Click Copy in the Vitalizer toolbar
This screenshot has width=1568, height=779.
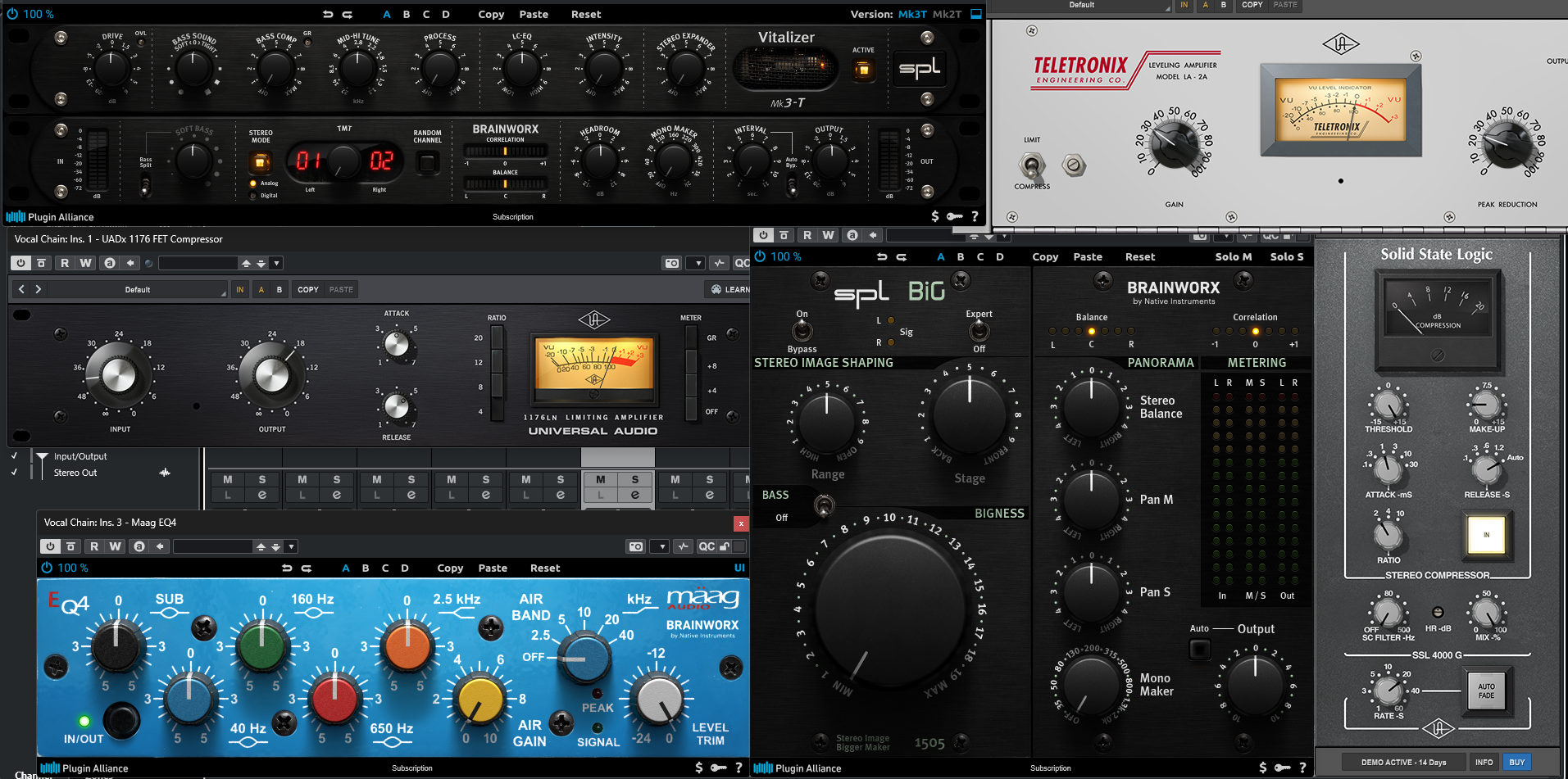point(491,14)
